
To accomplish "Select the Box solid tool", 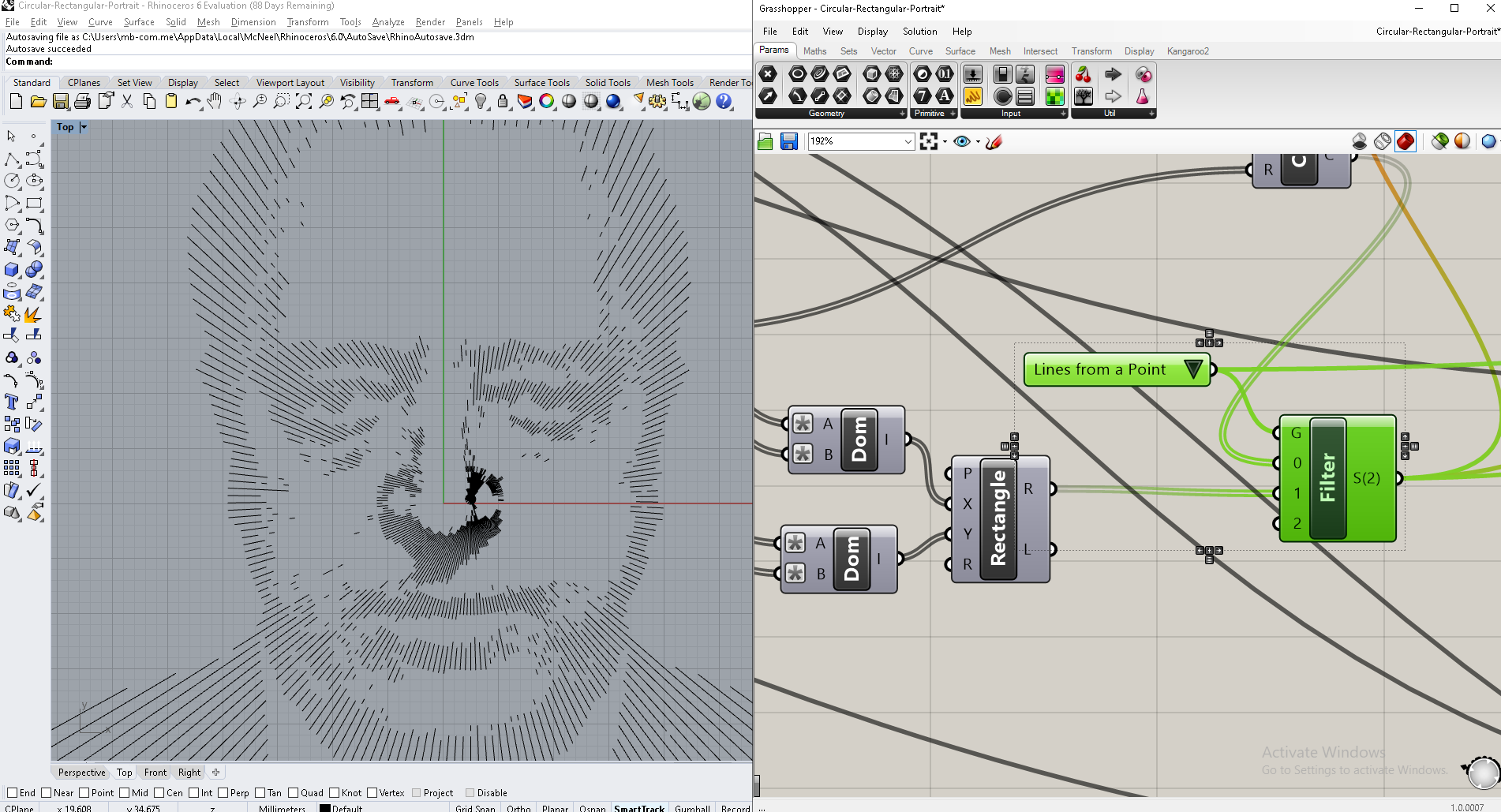I will pyautogui.click(x=12, y=269).
